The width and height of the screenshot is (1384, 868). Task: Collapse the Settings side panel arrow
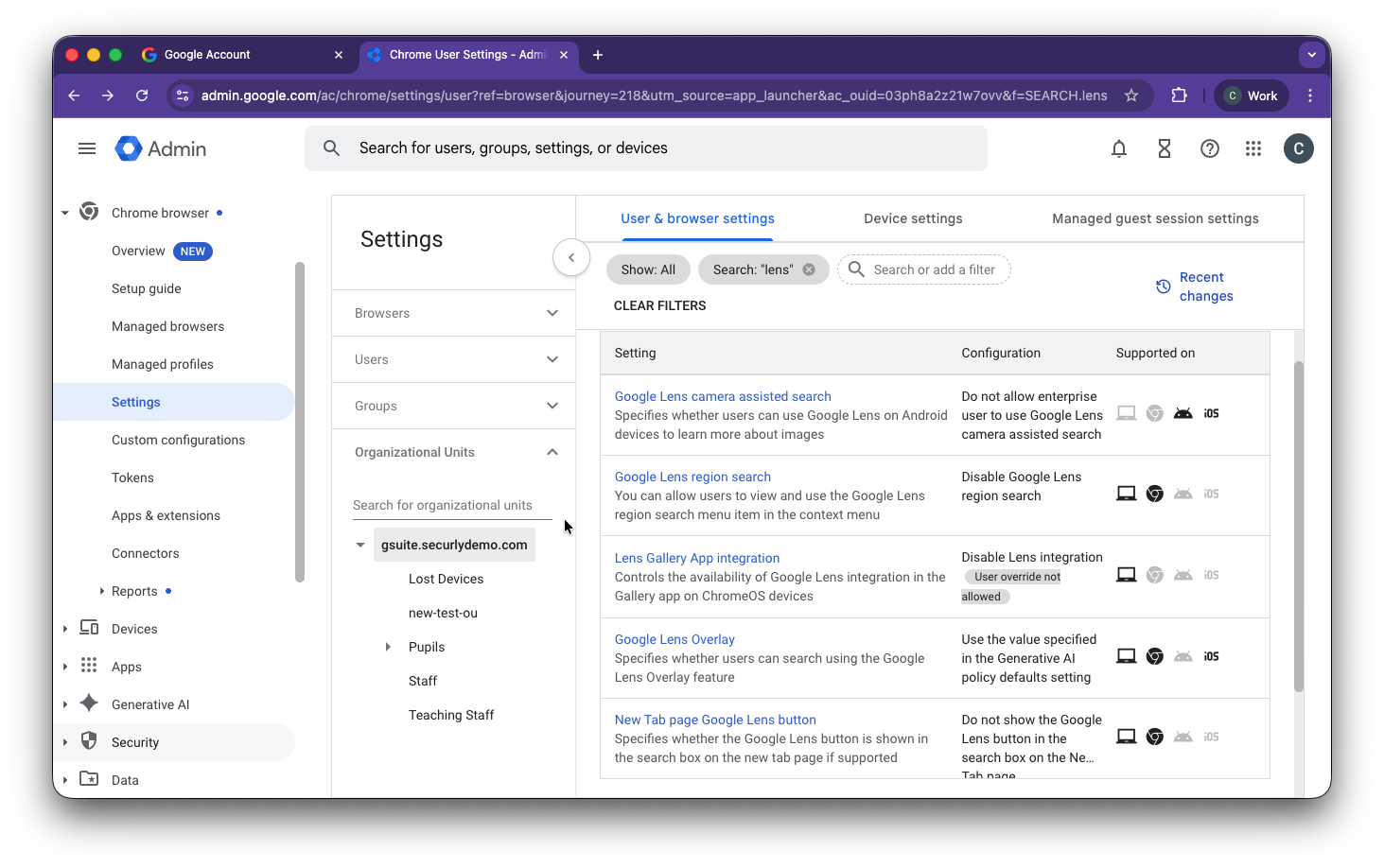point(571,257)
